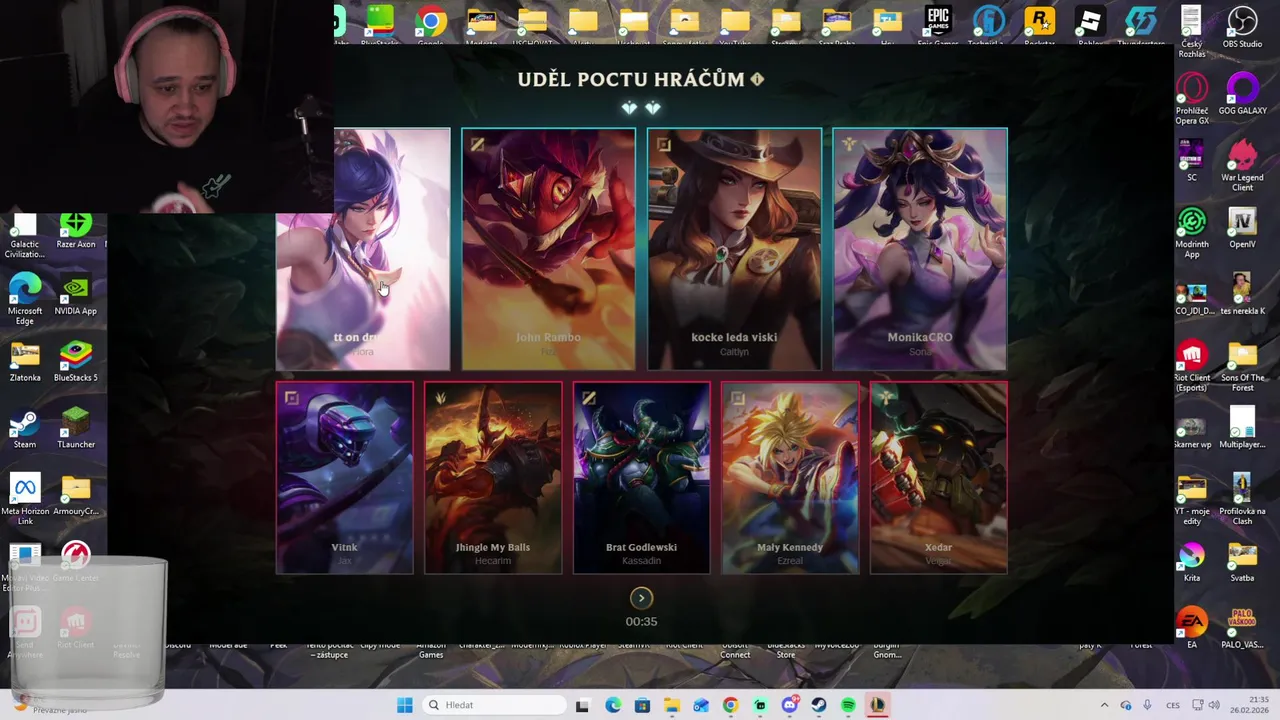1280x720 pixels.
Task: Open Spotify from the taskbar
Action: click(848, 705)
